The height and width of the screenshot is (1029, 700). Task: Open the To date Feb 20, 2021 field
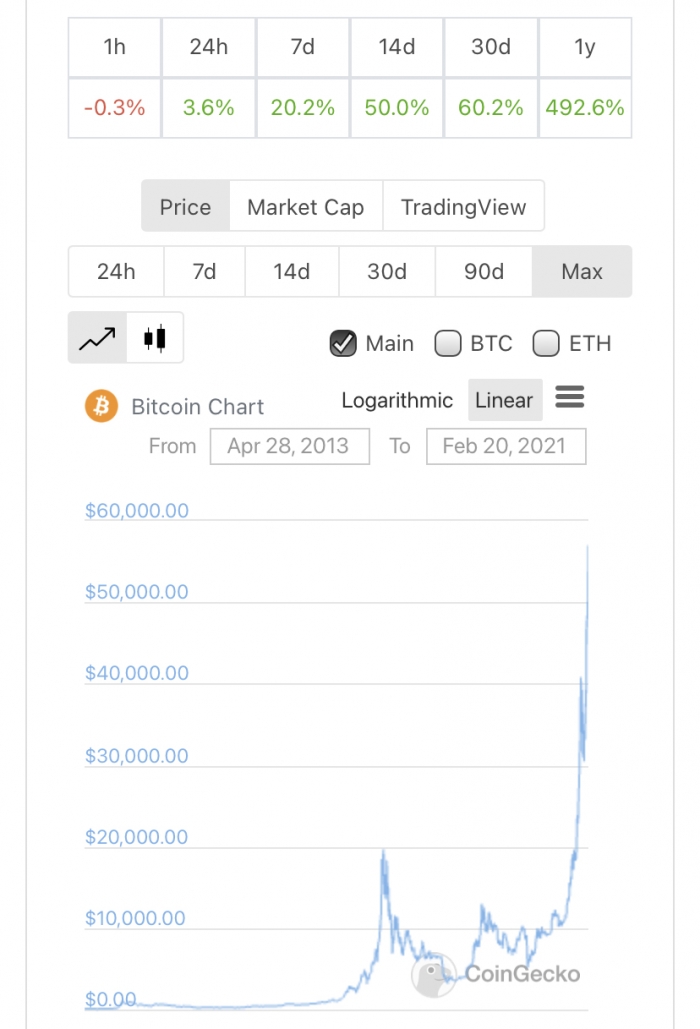coord(506,446)
